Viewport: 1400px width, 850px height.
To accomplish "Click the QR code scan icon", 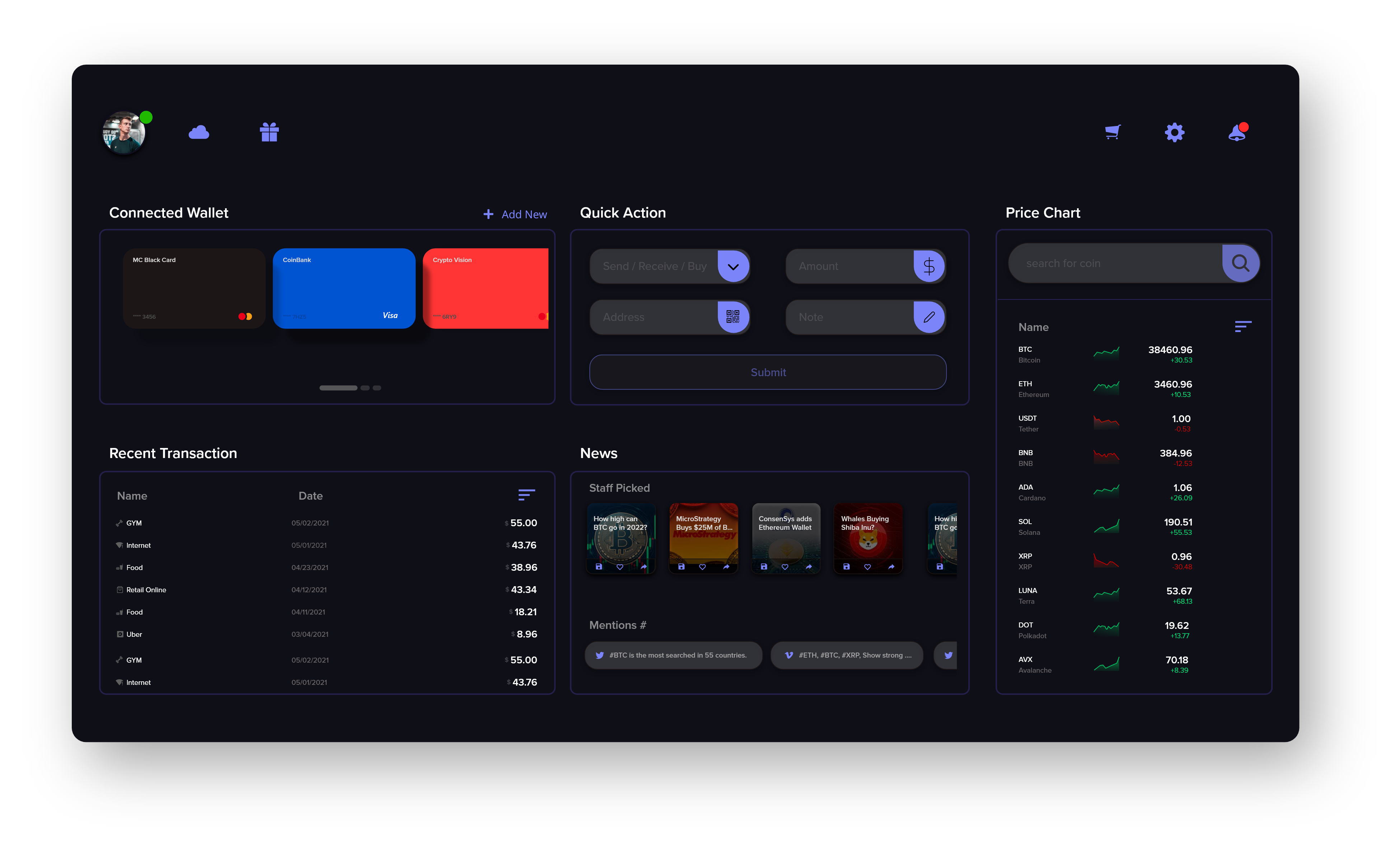I will point(733,317).
